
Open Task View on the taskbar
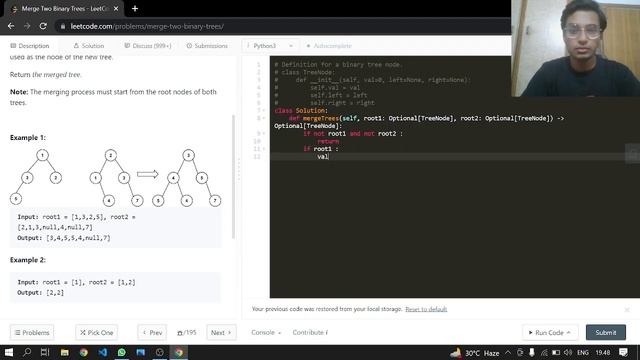[45, 352]
